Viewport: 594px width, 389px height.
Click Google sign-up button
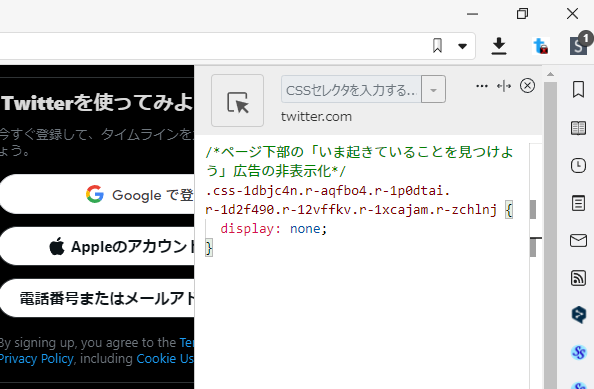point(97,195)
